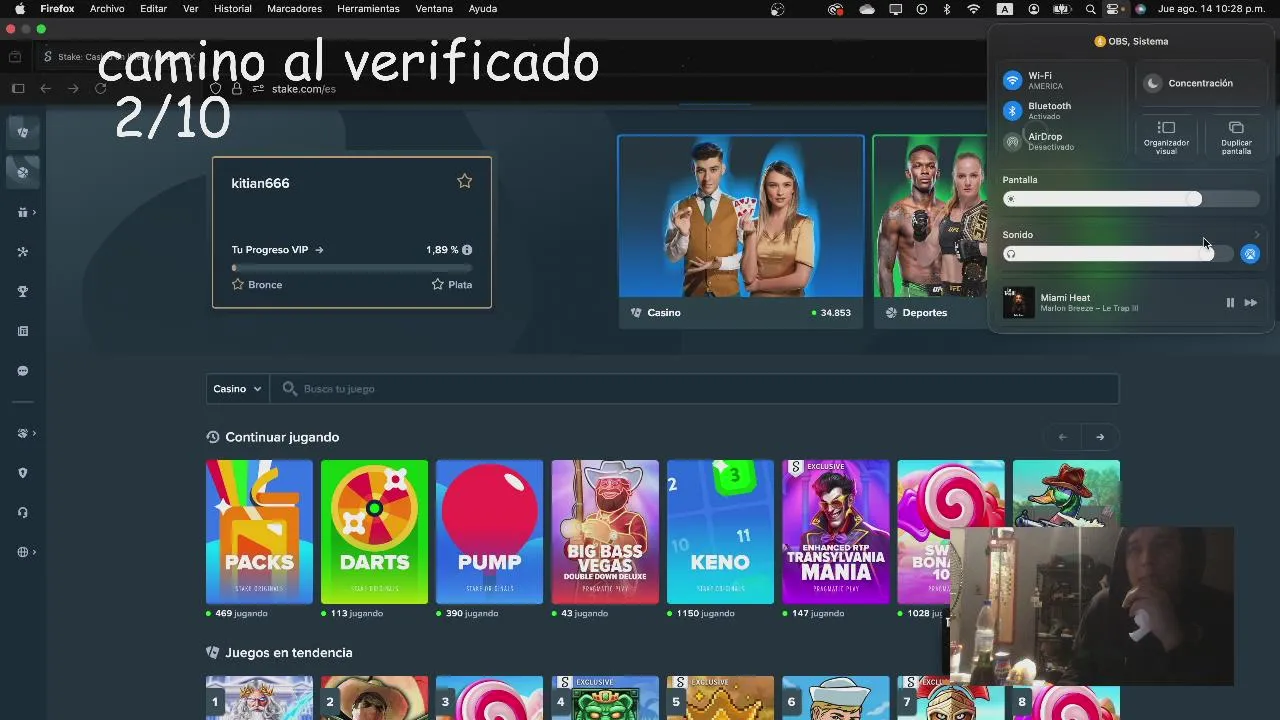
Task: Reload the stake.com page
Action: [100, 89]
